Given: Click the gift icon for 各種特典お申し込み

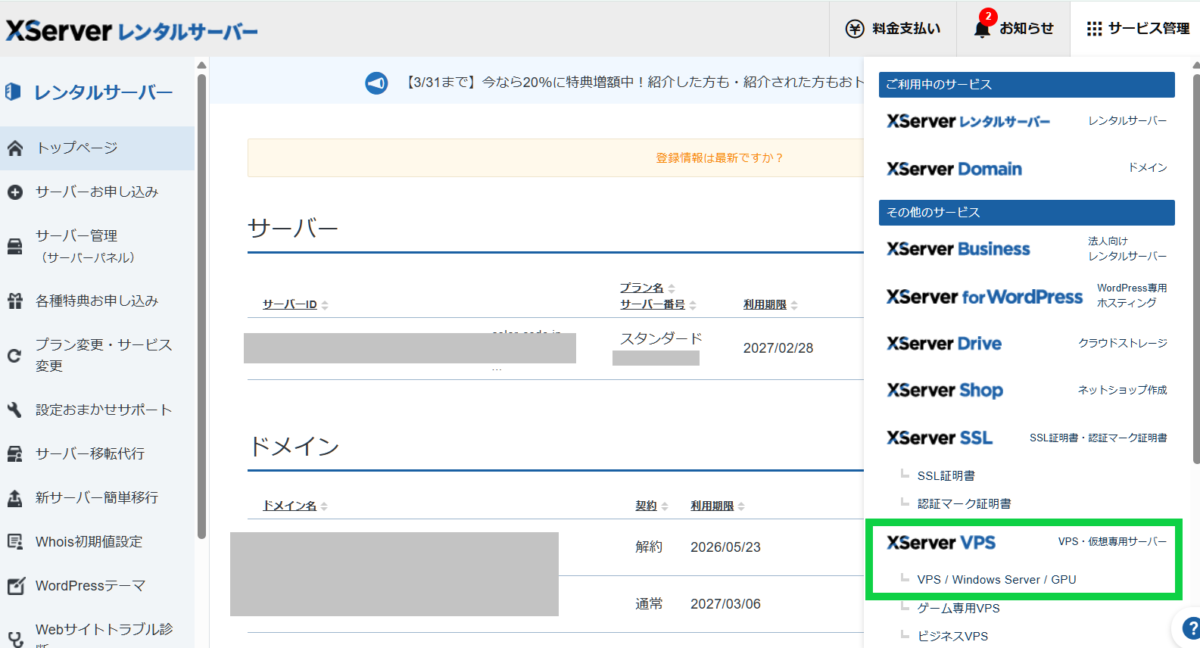Looking at the screenshot, I should pyautogui.click(x=15, y=301).
